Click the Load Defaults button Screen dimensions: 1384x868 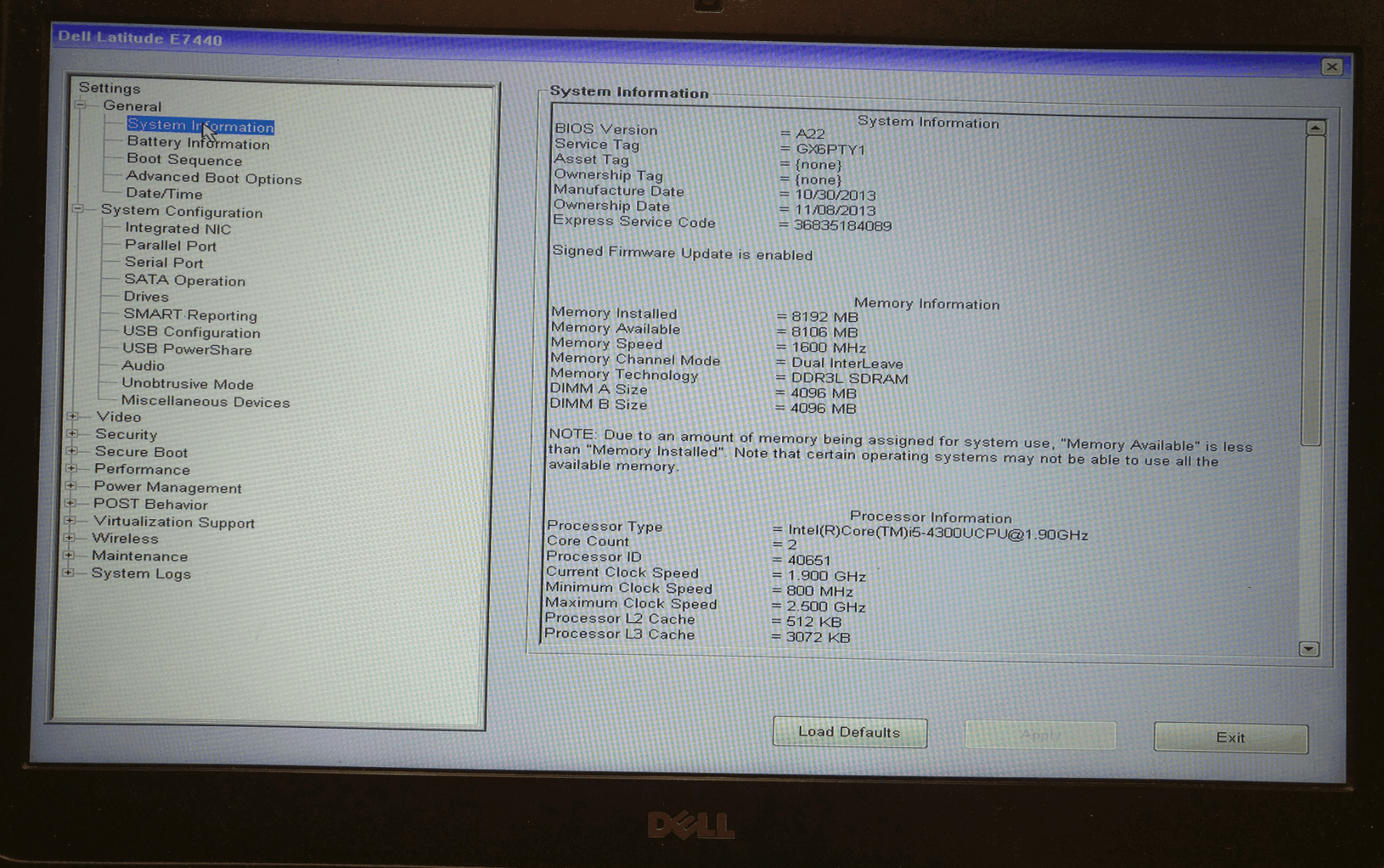[x=849, y=732]
